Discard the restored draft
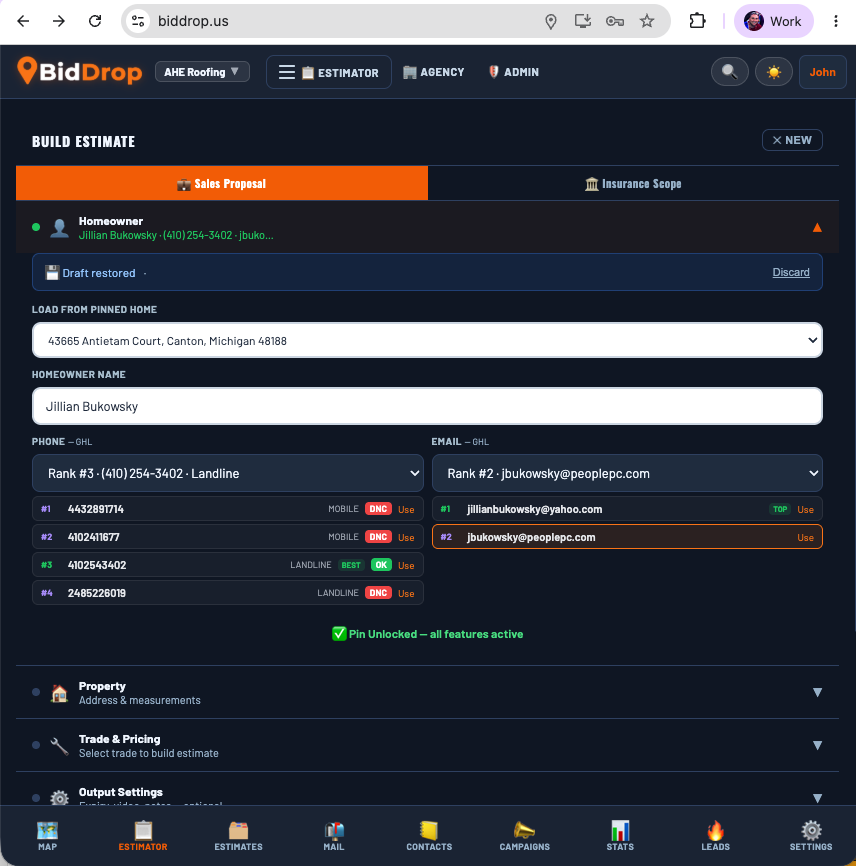 791,272
